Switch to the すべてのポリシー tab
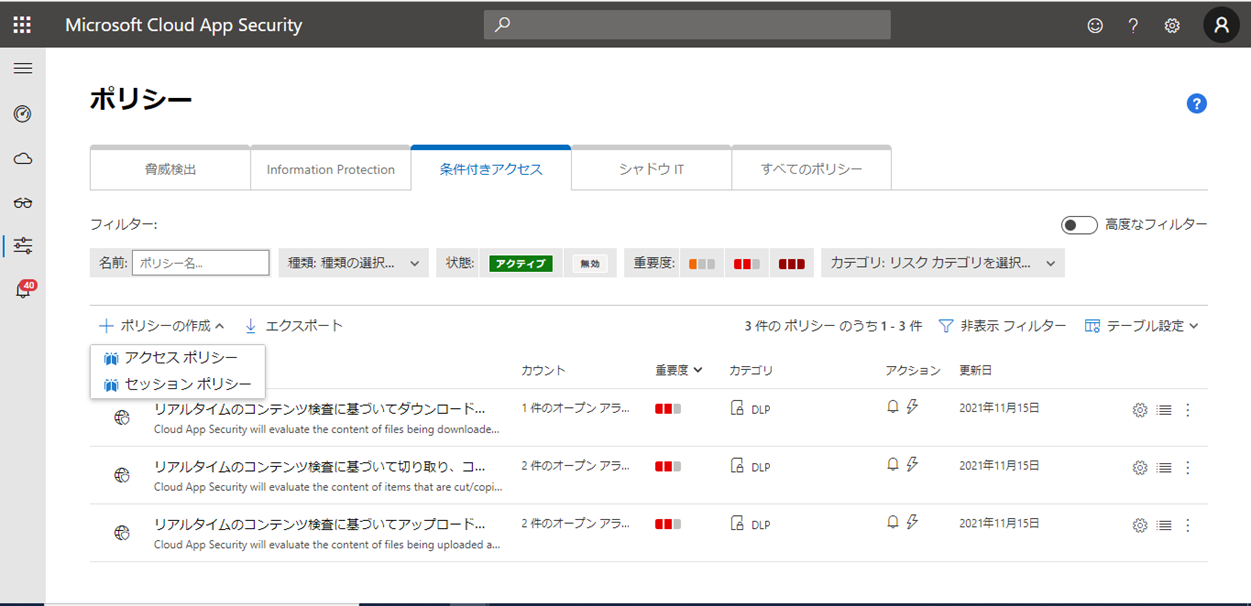This screenshot has height=606, width=1251. click(811, 169)
